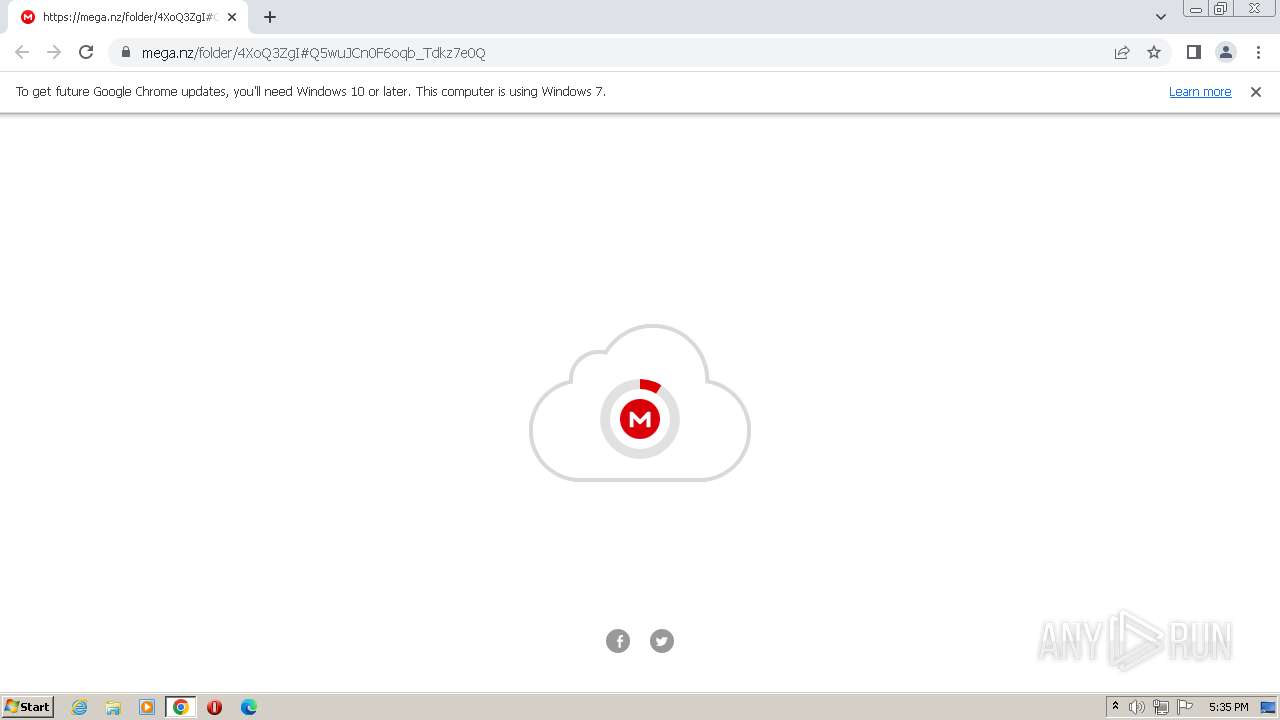The width and height of the screenshot is (1280, 720).
Task: Click Learn more link
Action: pos(1200,91)
